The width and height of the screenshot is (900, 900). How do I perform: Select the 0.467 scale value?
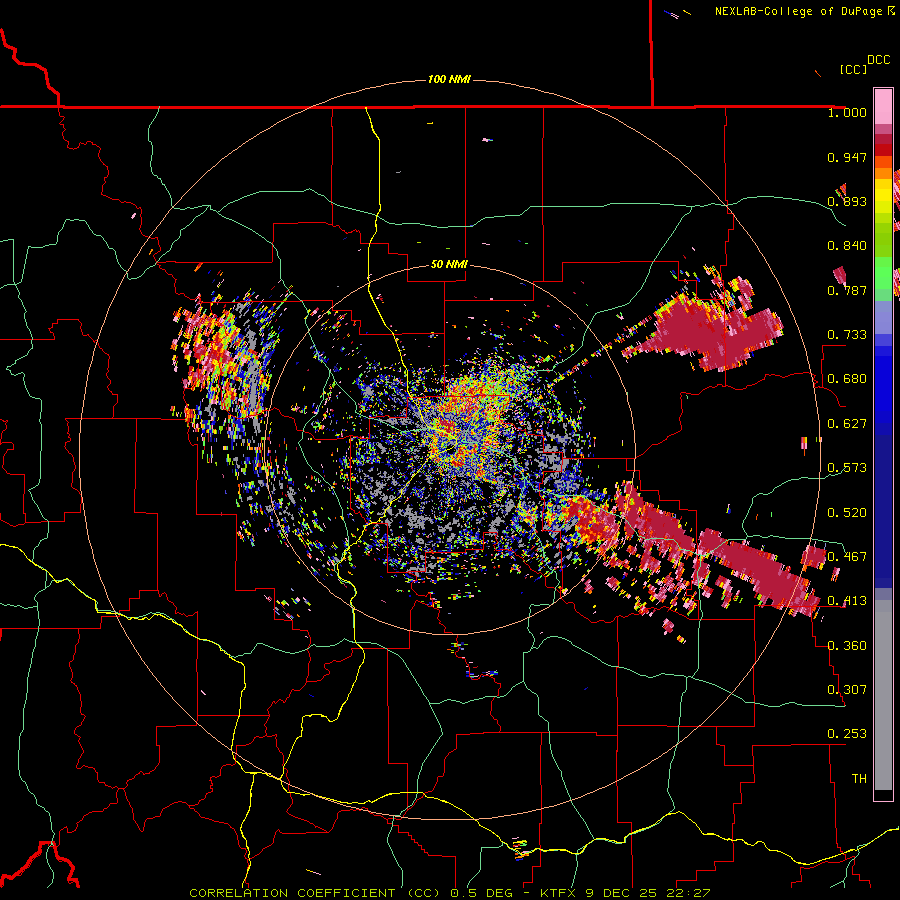click(847, 557)
